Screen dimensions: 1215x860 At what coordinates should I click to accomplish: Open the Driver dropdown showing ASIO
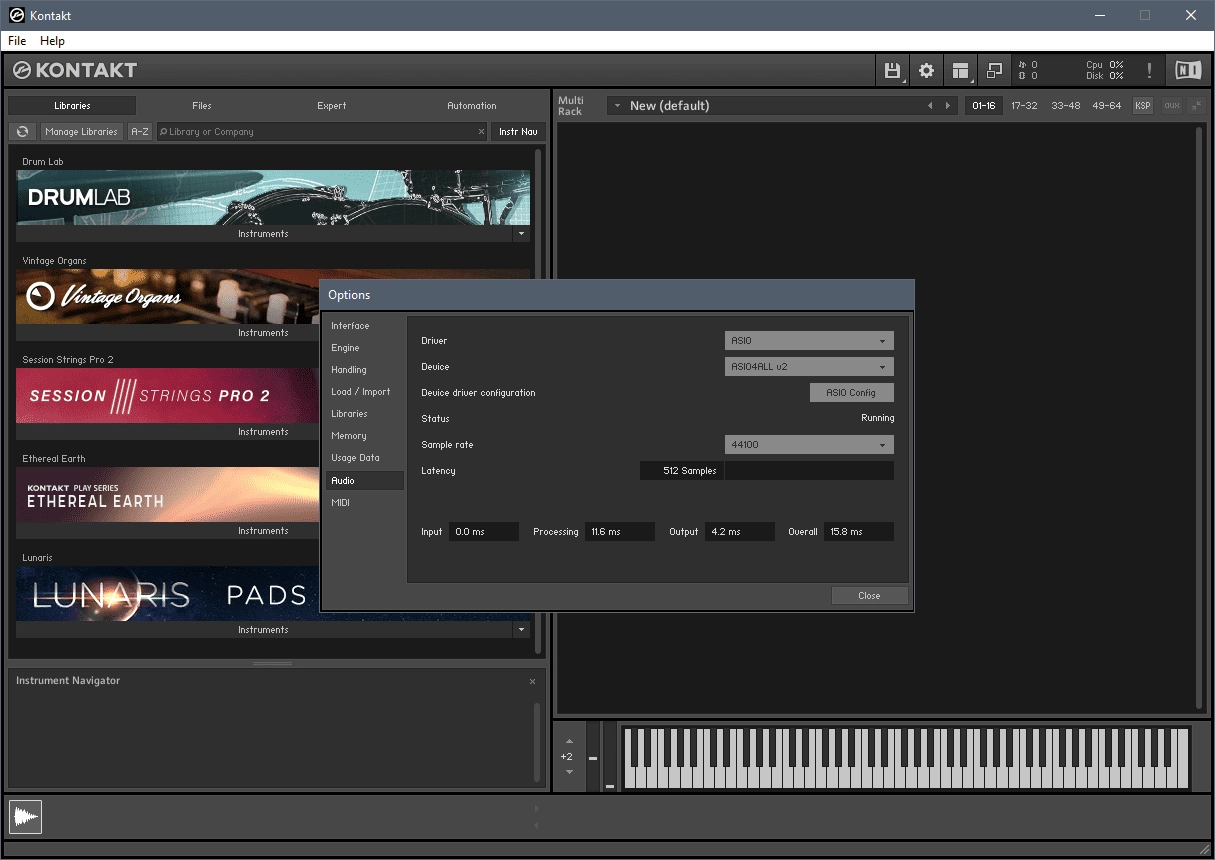[809, 341]
